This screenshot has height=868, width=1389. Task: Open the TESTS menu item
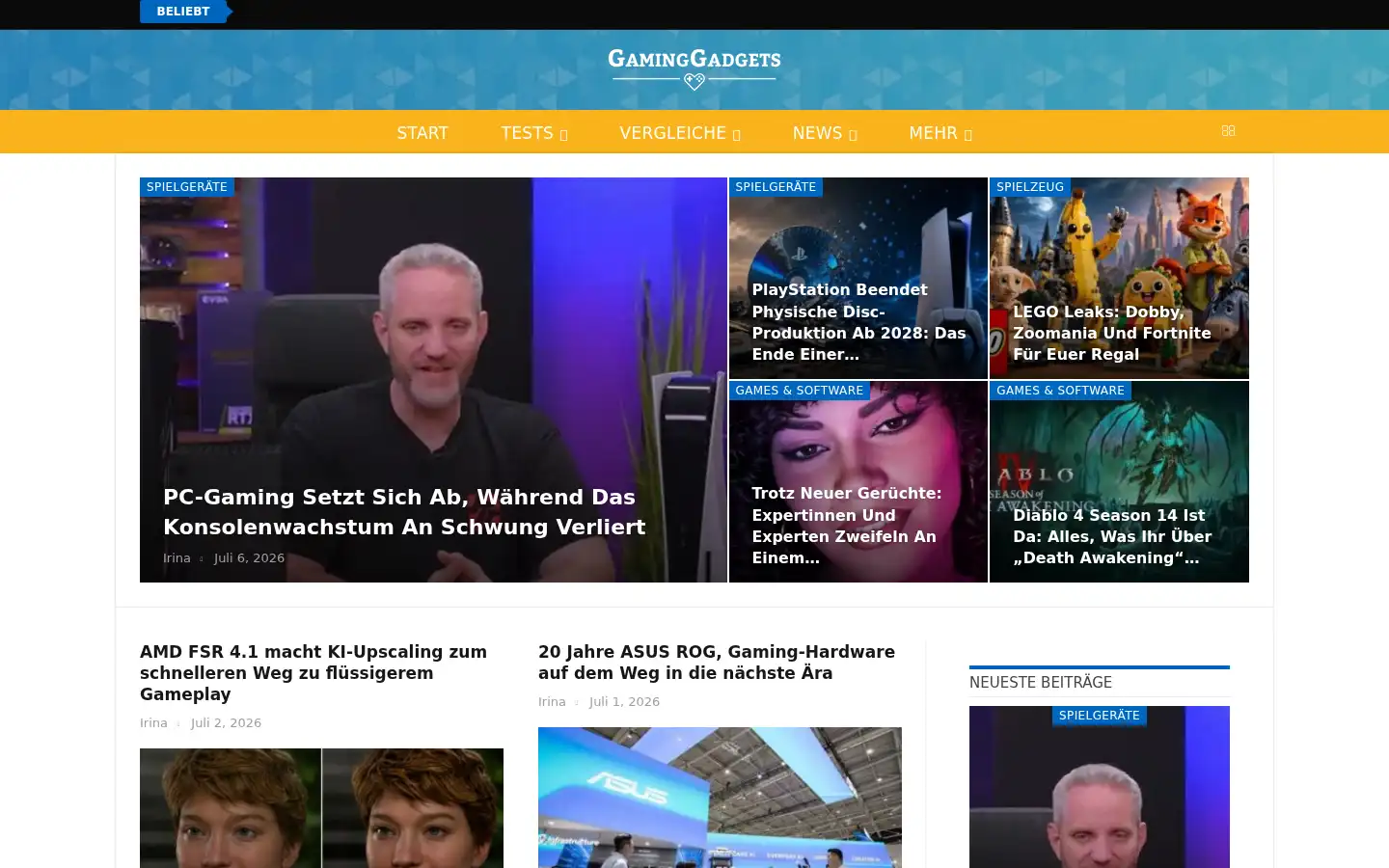527,133
